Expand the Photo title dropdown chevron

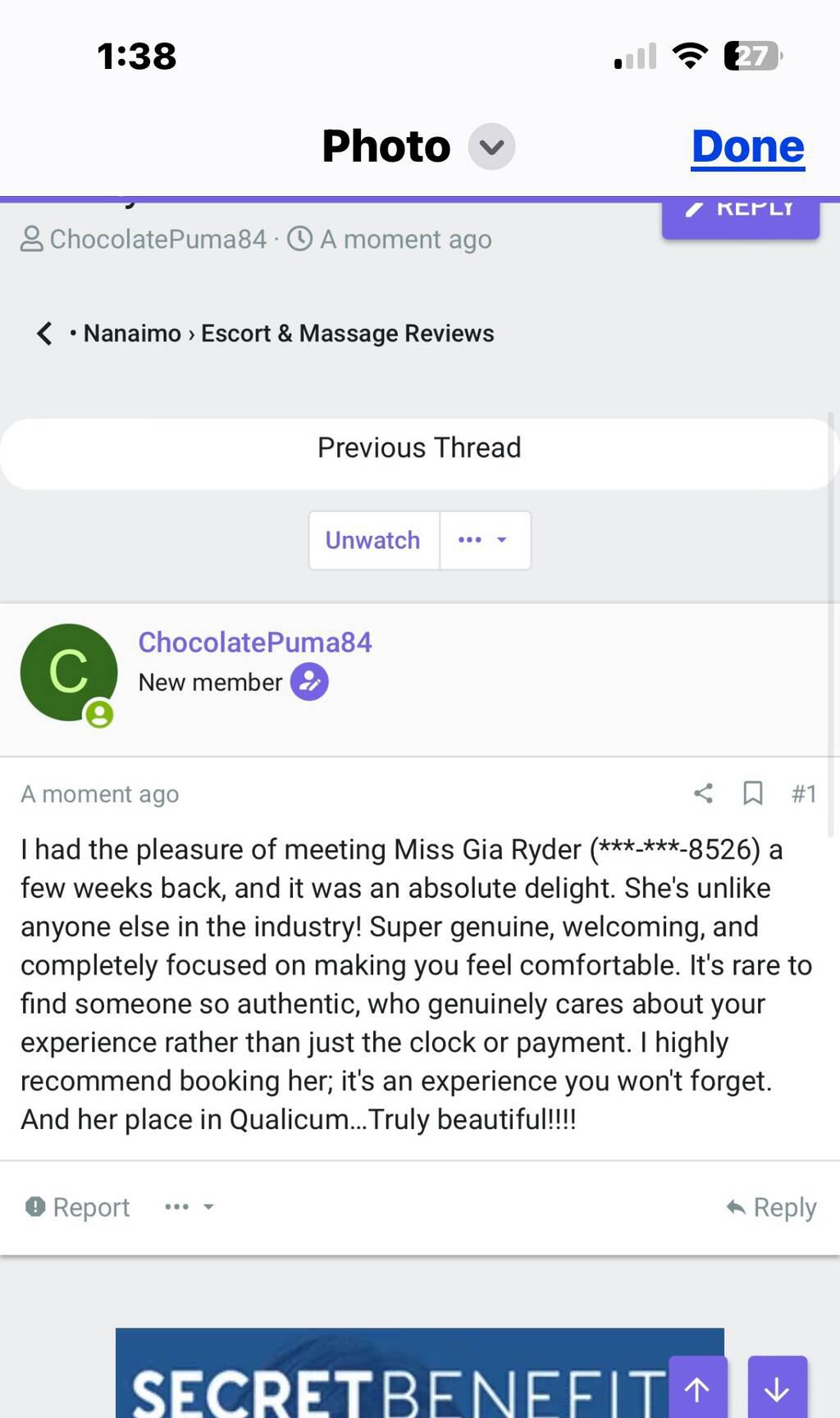pos(491,147)
